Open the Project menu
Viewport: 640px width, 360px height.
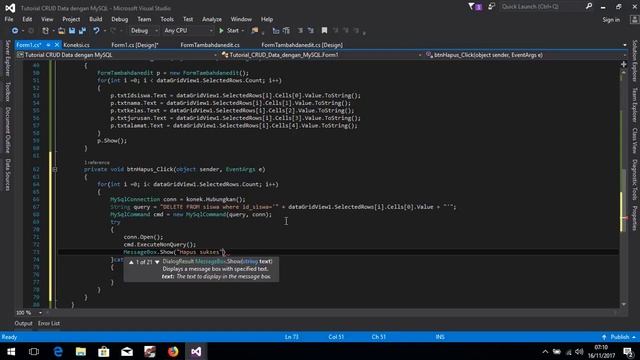71,19
